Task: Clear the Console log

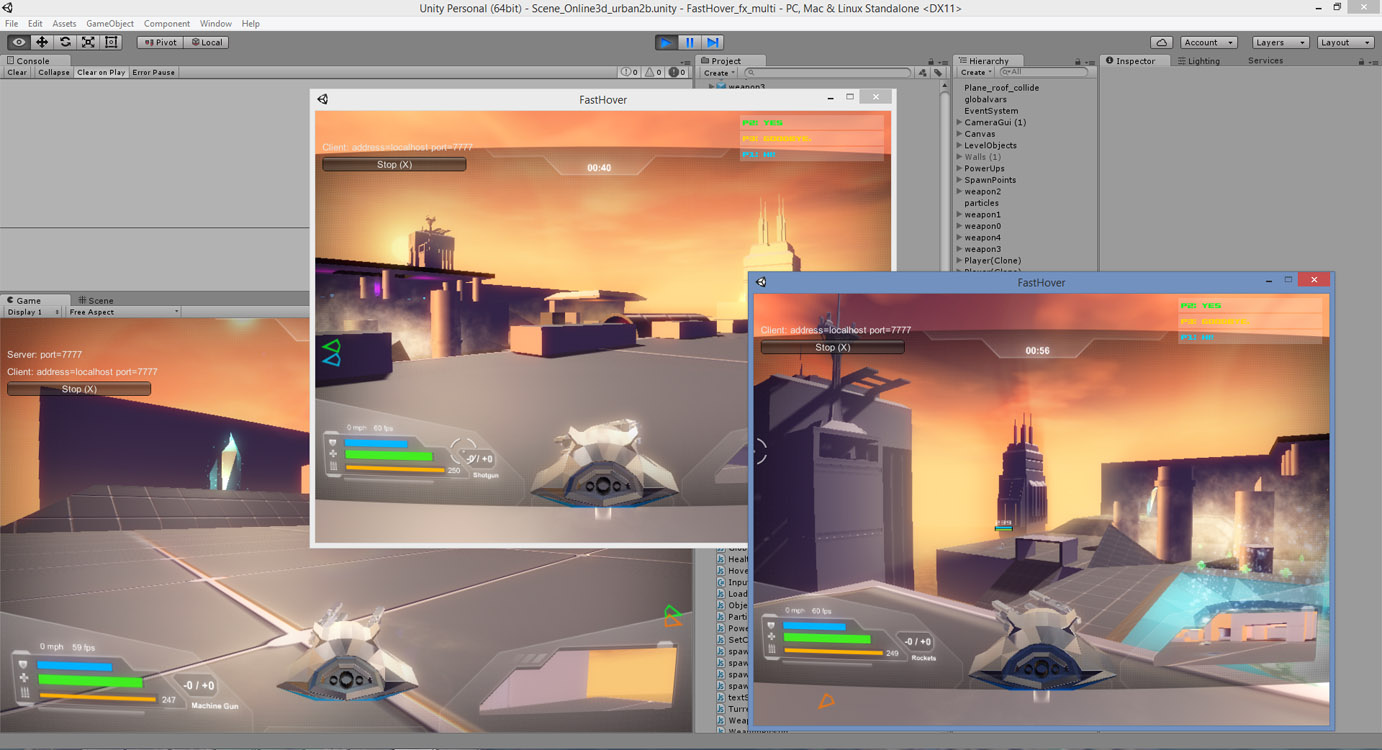Action: click(17, 72)
